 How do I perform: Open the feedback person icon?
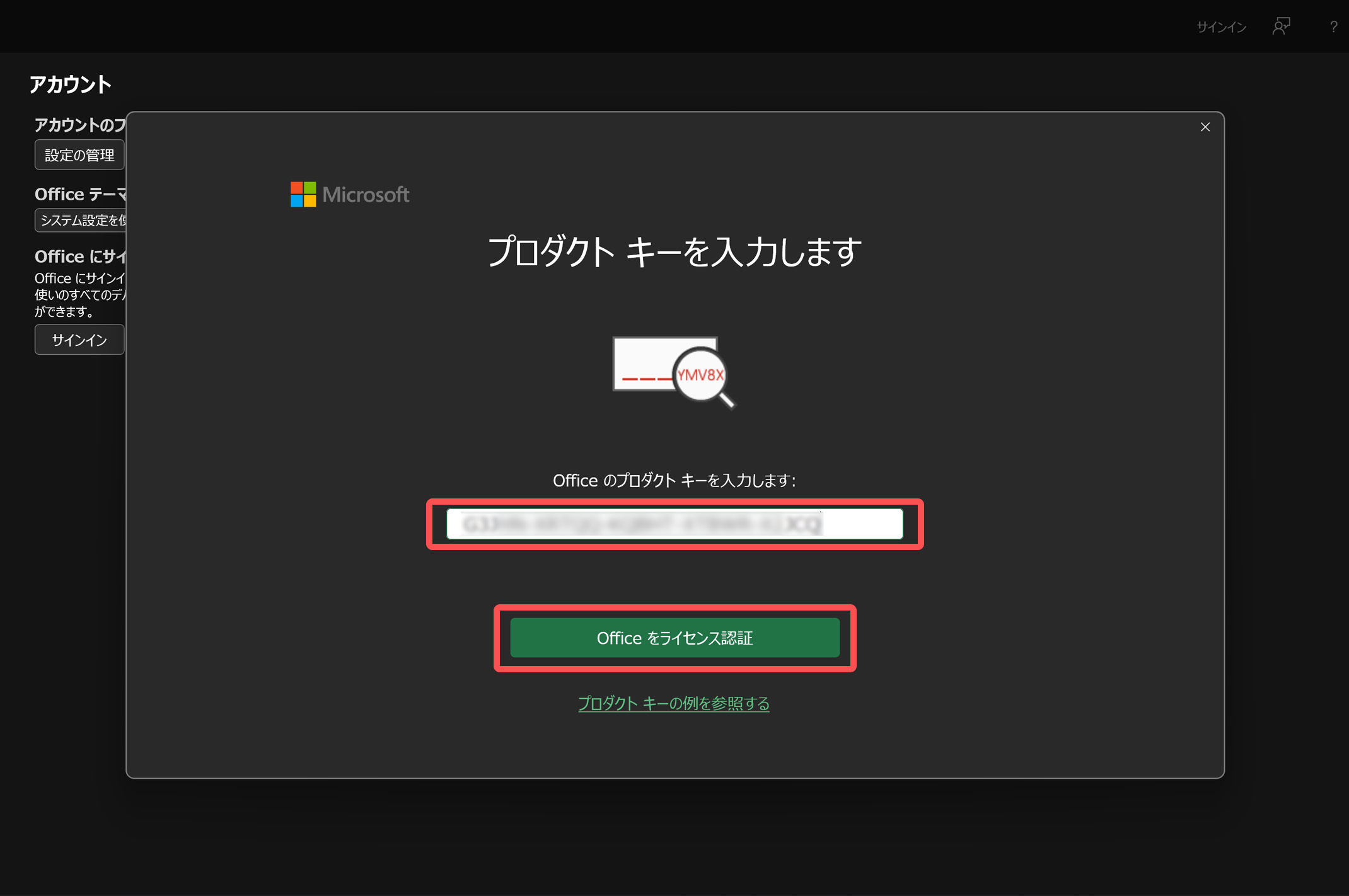coord(1281,26)
